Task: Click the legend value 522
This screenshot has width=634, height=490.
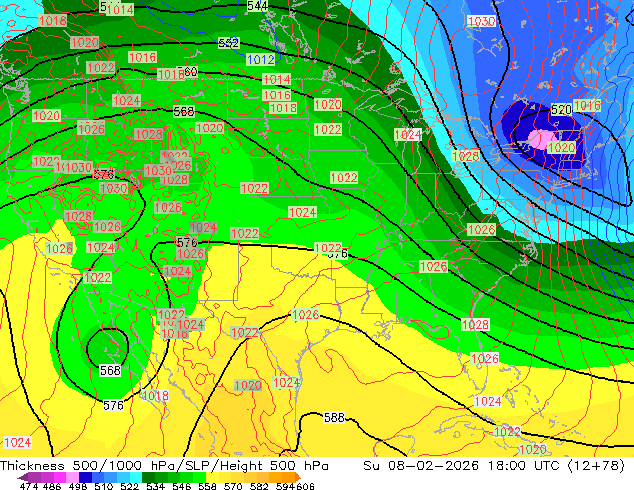Action: (x=129, y=486)
